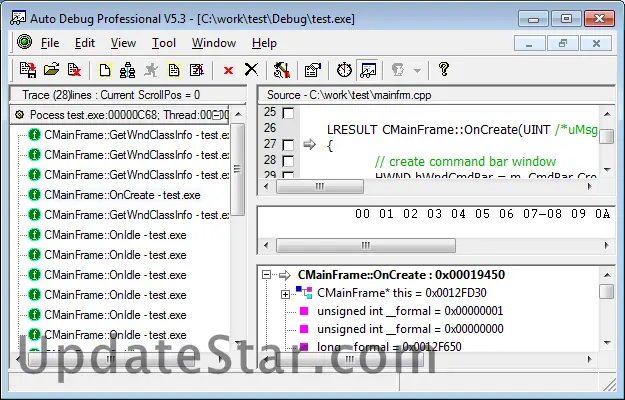Click the edit document pencil toolbar icon

tap(197, 70)
